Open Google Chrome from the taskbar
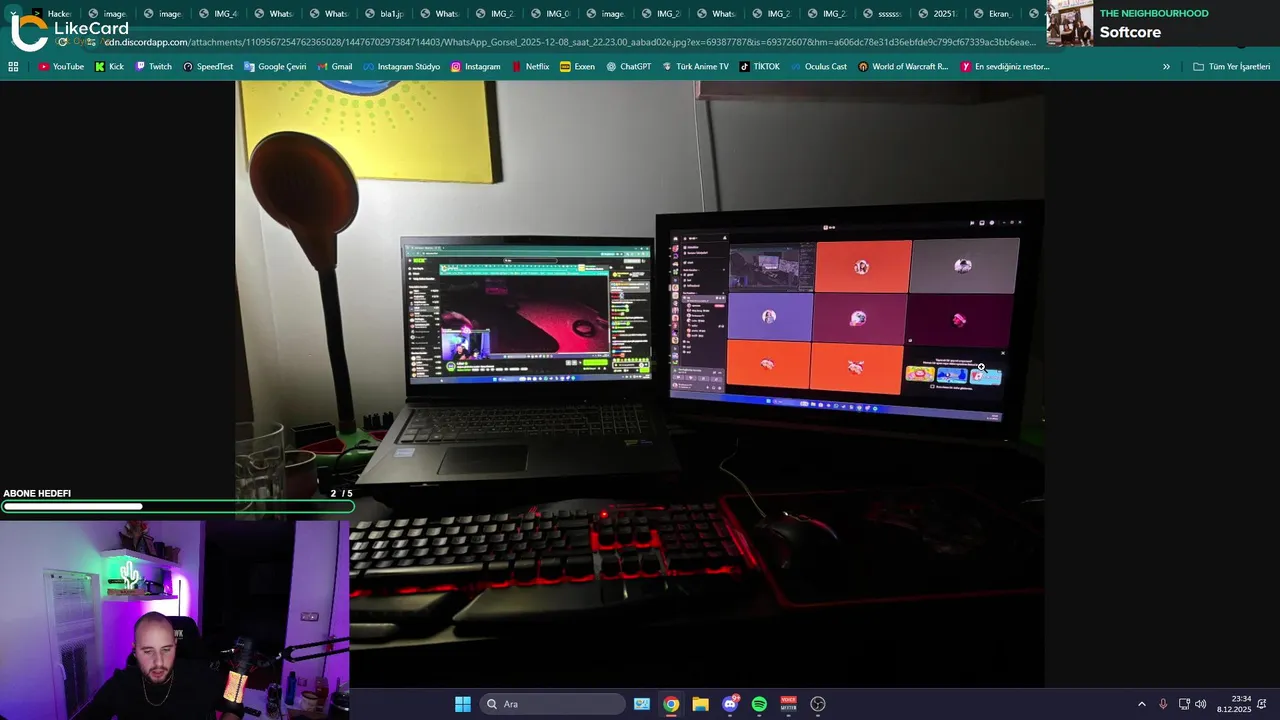 click(671, 704)
